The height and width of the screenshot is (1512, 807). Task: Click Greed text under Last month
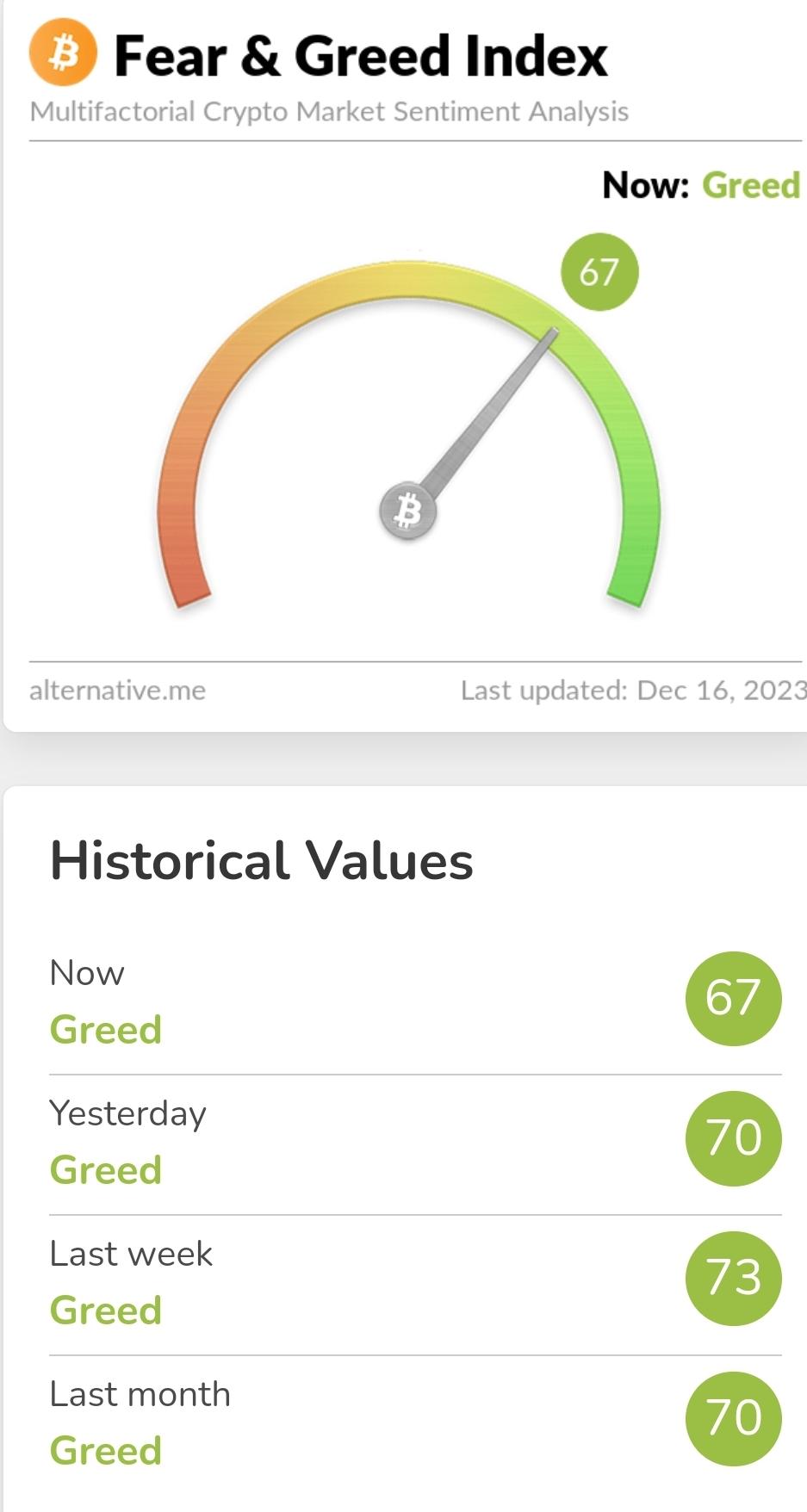click(106, 1451)
